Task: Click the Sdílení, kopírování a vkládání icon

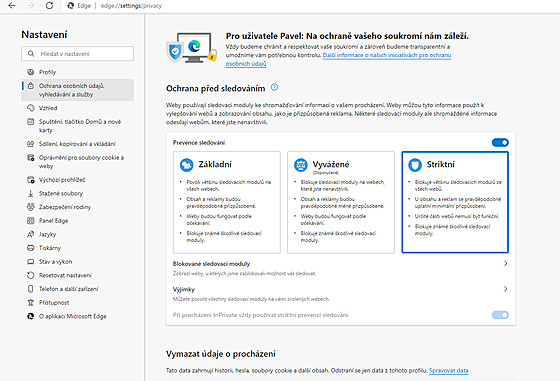Action: coord(31,144)
